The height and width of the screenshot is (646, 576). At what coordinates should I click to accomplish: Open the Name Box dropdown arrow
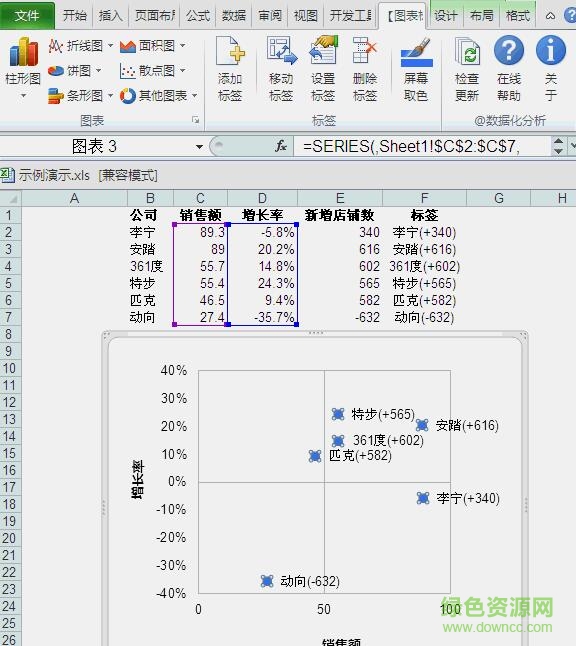199,147
